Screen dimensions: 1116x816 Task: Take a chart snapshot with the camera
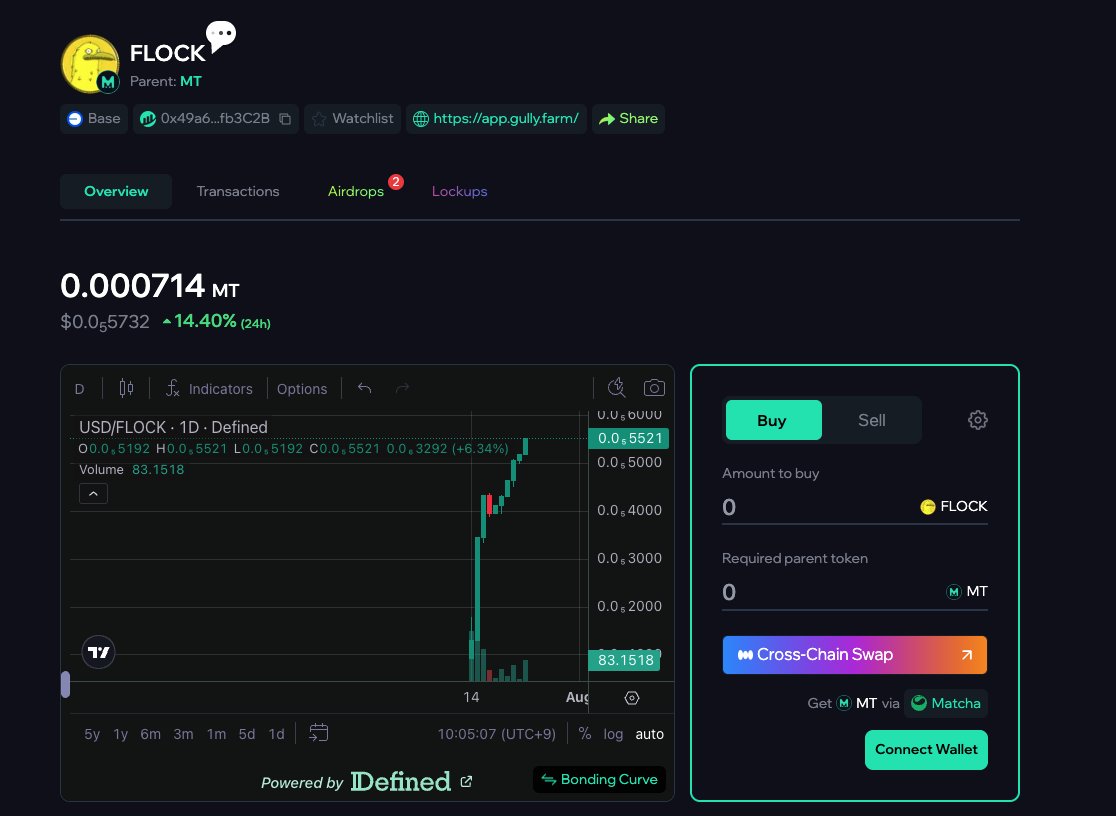point(654,387)
